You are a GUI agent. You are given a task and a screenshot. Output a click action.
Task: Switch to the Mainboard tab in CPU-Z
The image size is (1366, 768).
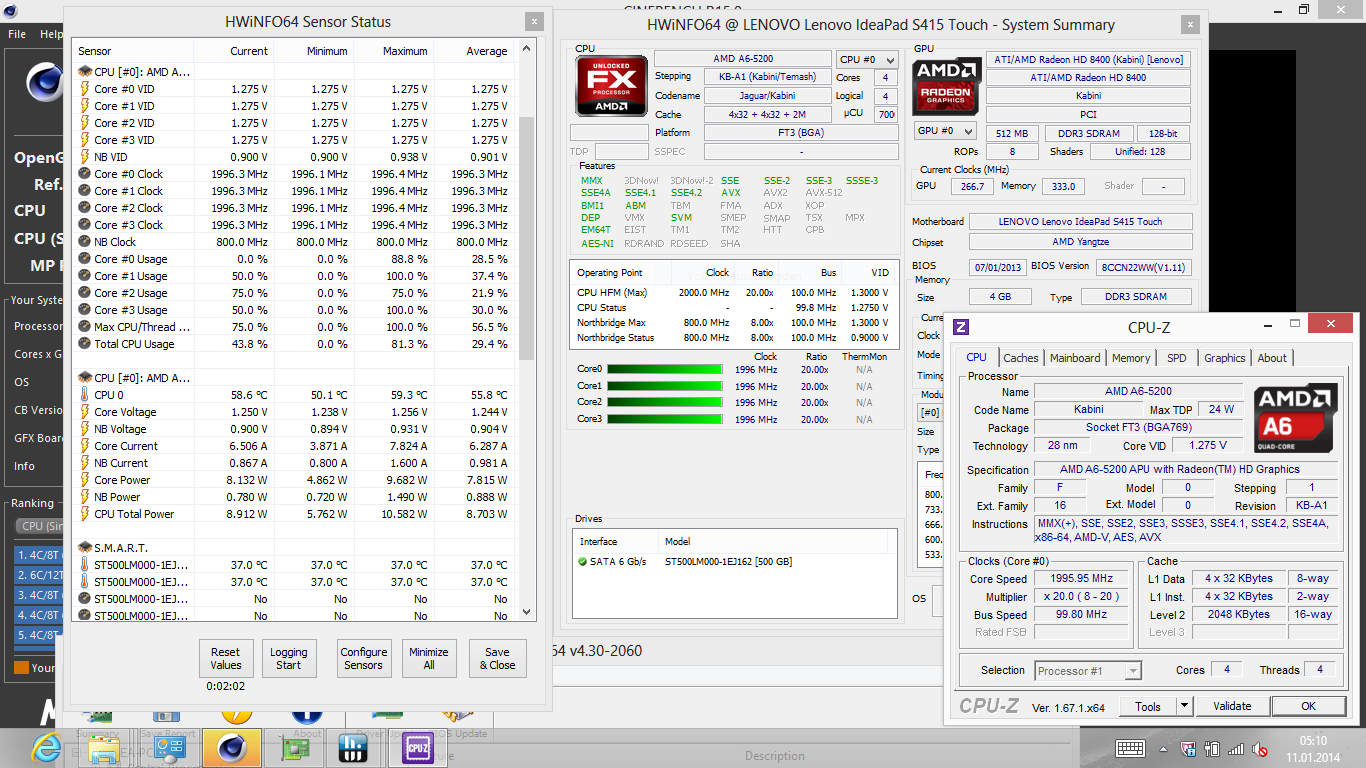(x=1075, y=358)
